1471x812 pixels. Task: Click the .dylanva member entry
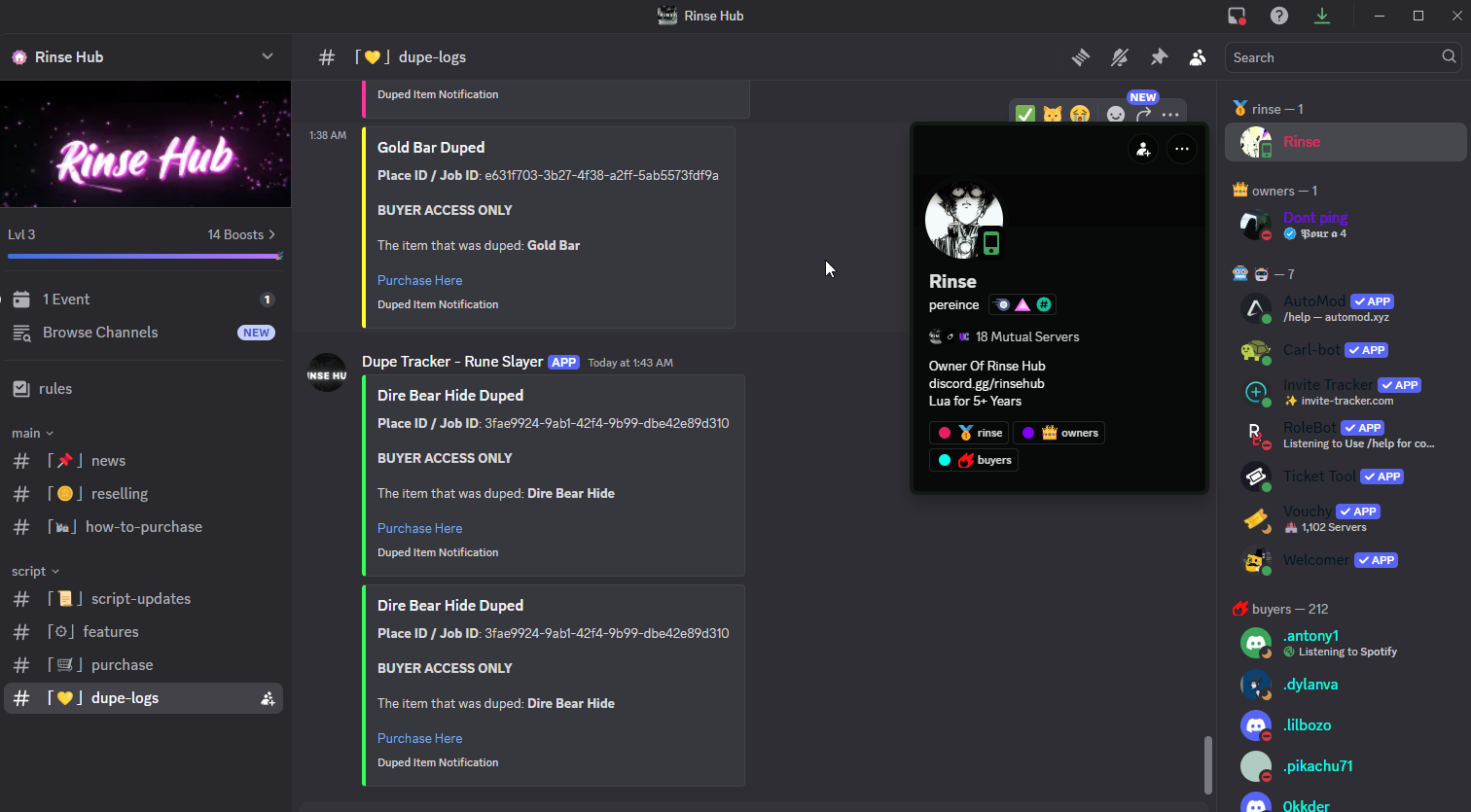(x=1345, y=685)
